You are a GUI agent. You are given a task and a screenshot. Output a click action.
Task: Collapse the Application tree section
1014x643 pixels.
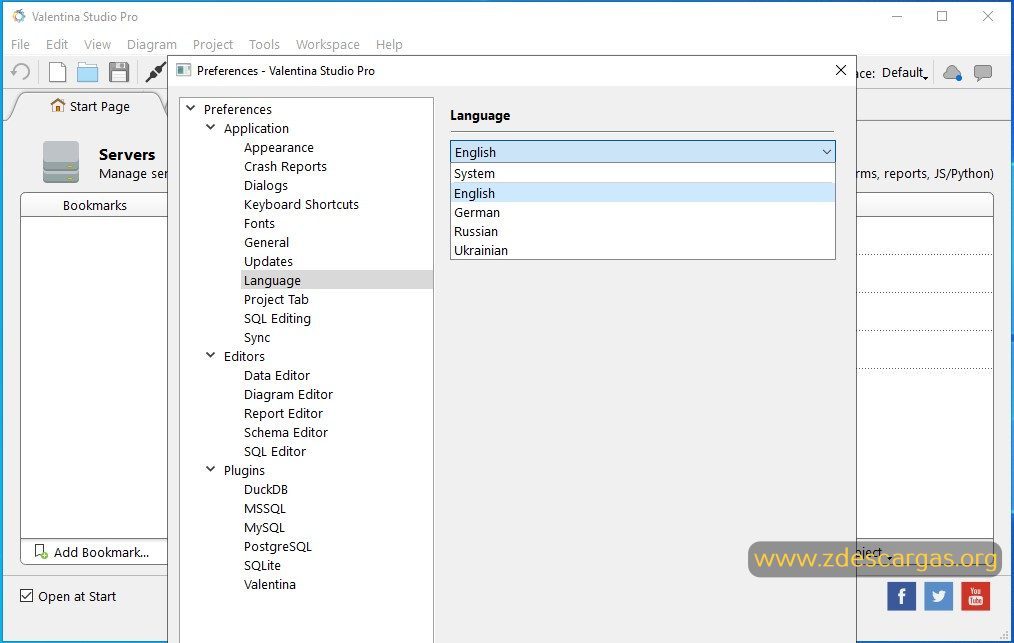211,127
